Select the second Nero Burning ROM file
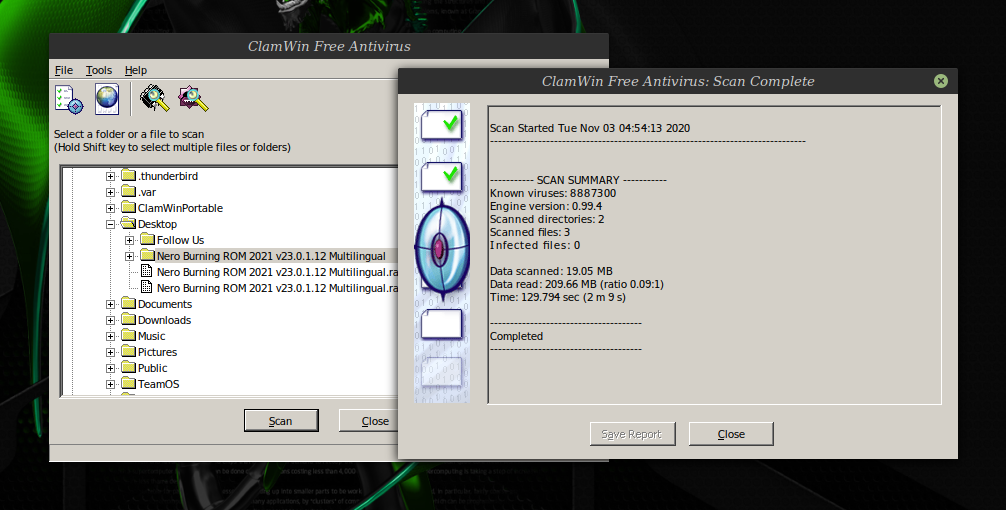Screen dimensions: 1006x510 [x=277, y=288]
